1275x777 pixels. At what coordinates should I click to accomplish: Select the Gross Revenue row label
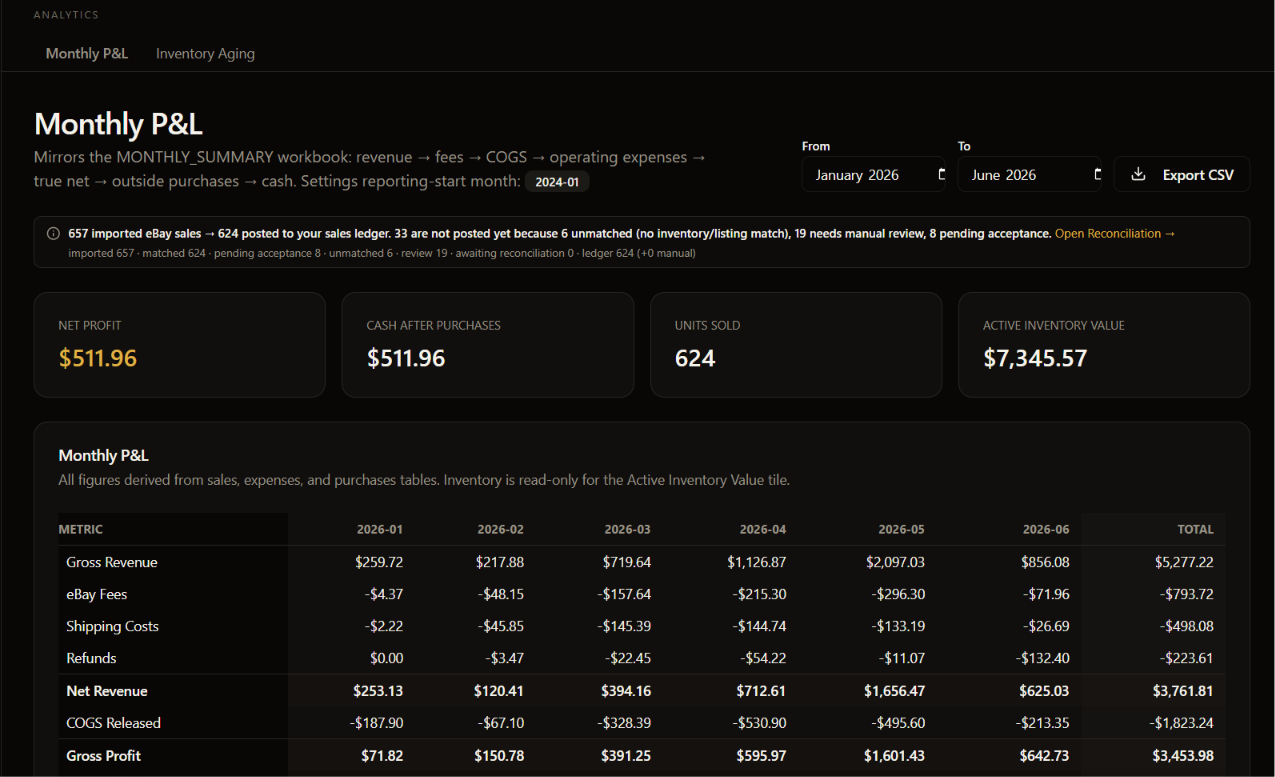[x=112, y=562]
